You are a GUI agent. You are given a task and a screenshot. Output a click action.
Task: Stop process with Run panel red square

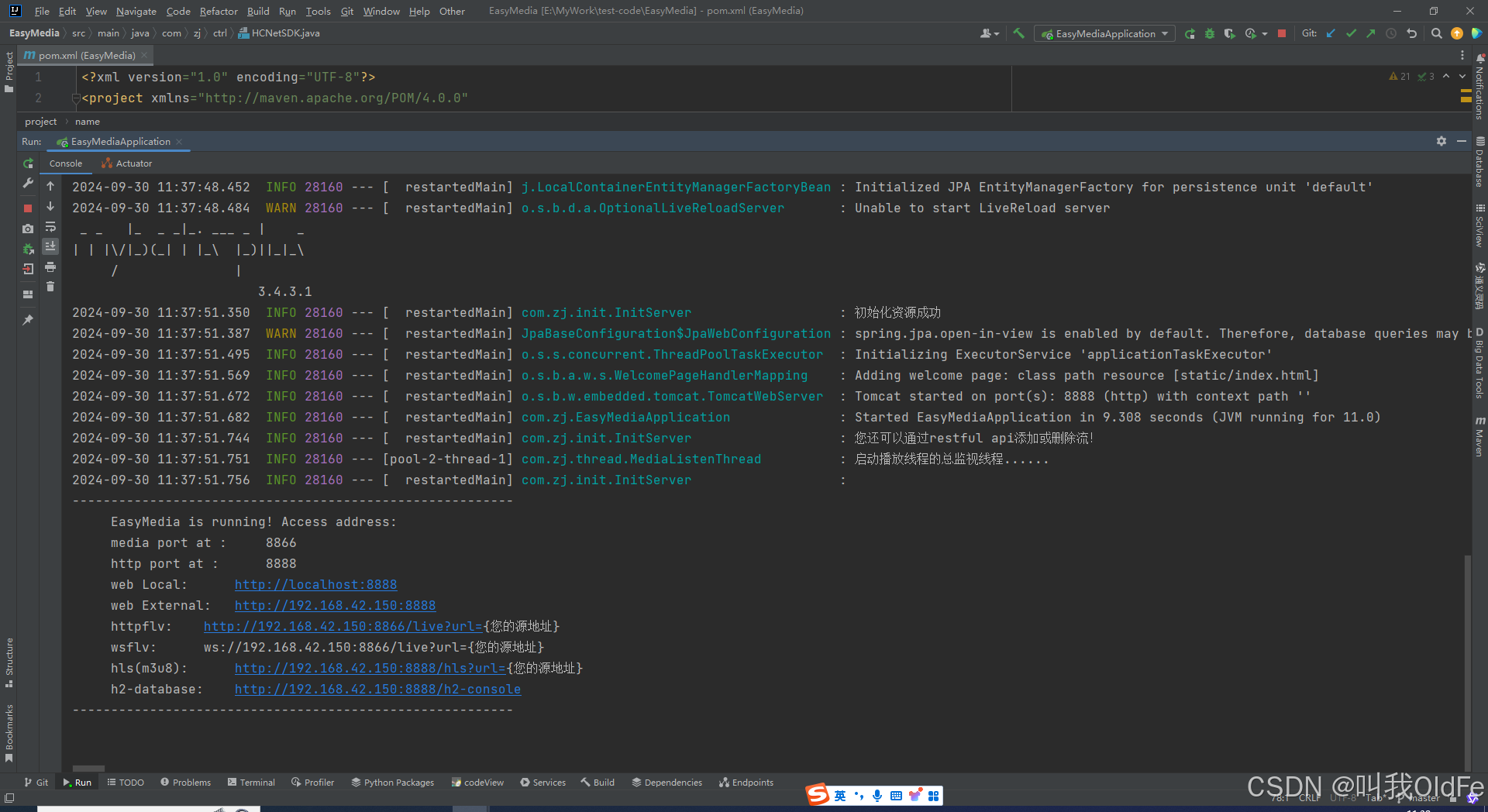28,208
